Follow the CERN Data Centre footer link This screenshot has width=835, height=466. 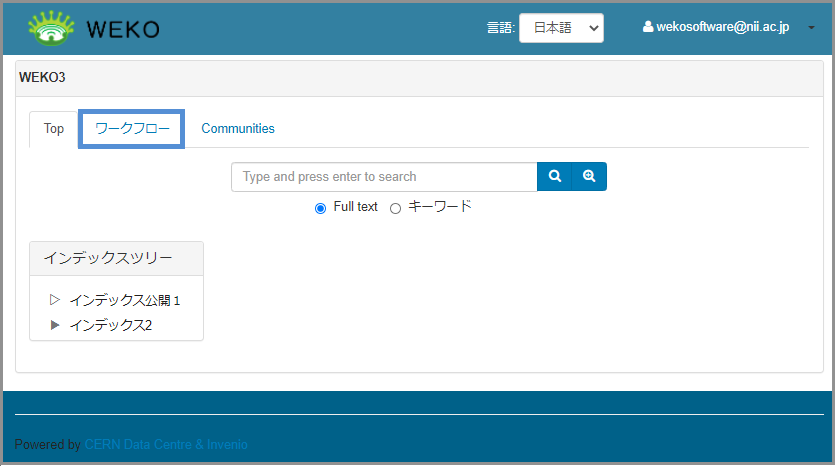141,444
